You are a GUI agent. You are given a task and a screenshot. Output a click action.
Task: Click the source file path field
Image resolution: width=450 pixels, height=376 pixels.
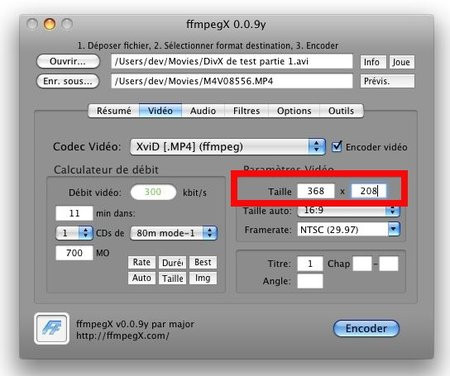tap(232, 61)
